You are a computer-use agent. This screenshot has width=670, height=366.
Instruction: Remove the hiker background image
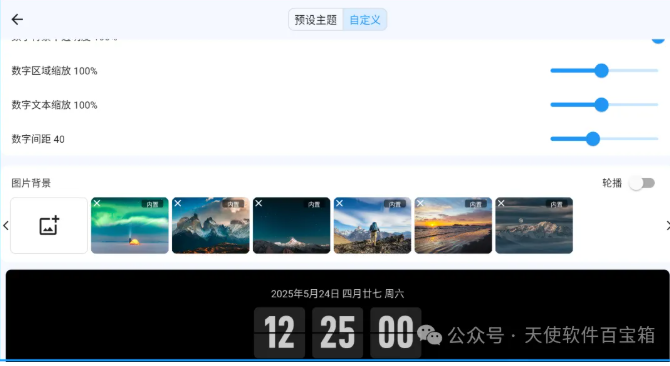(339, 203)
